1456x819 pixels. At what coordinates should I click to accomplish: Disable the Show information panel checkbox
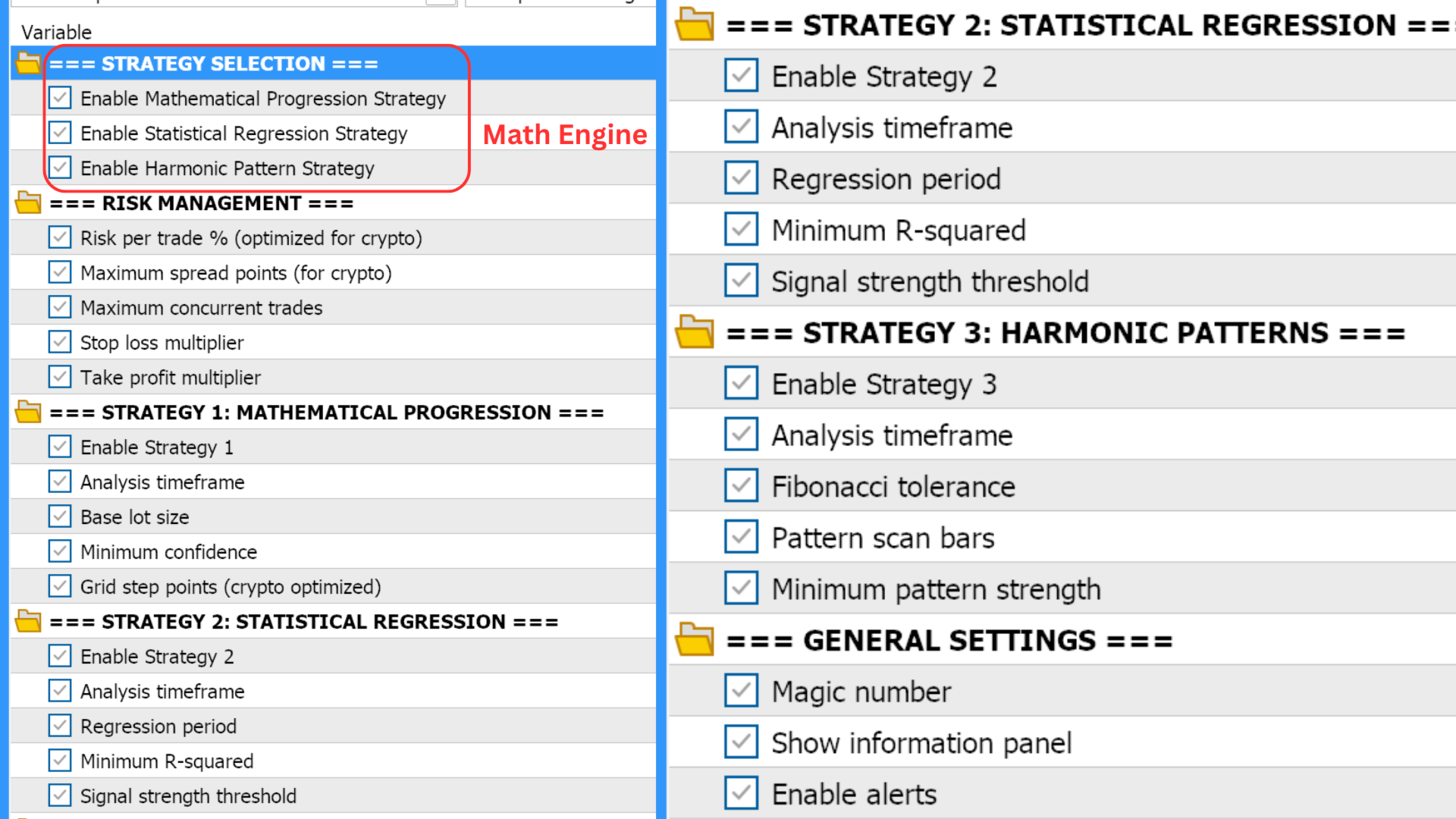click(741, 742)
